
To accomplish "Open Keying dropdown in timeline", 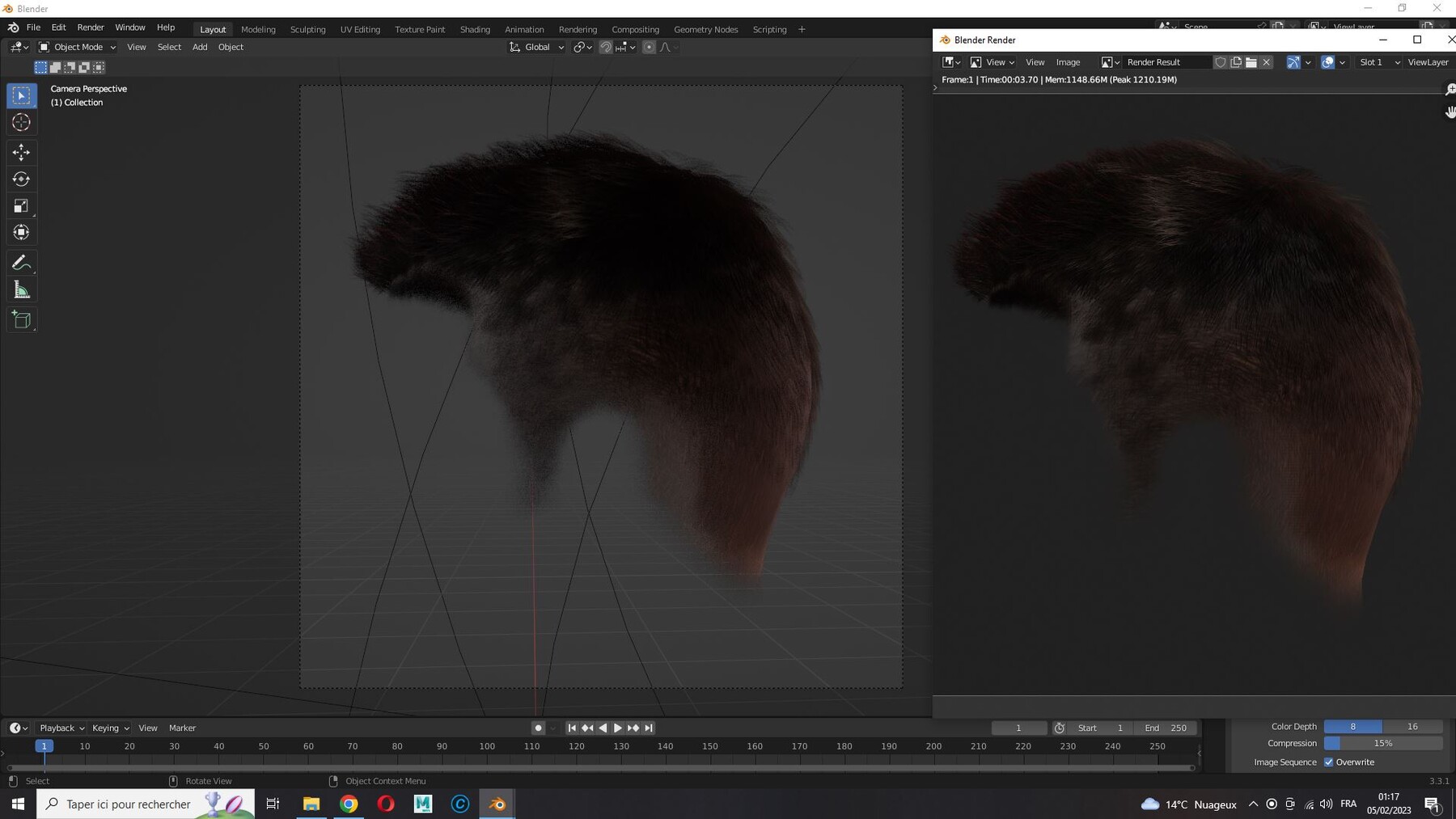I will 111,728.
